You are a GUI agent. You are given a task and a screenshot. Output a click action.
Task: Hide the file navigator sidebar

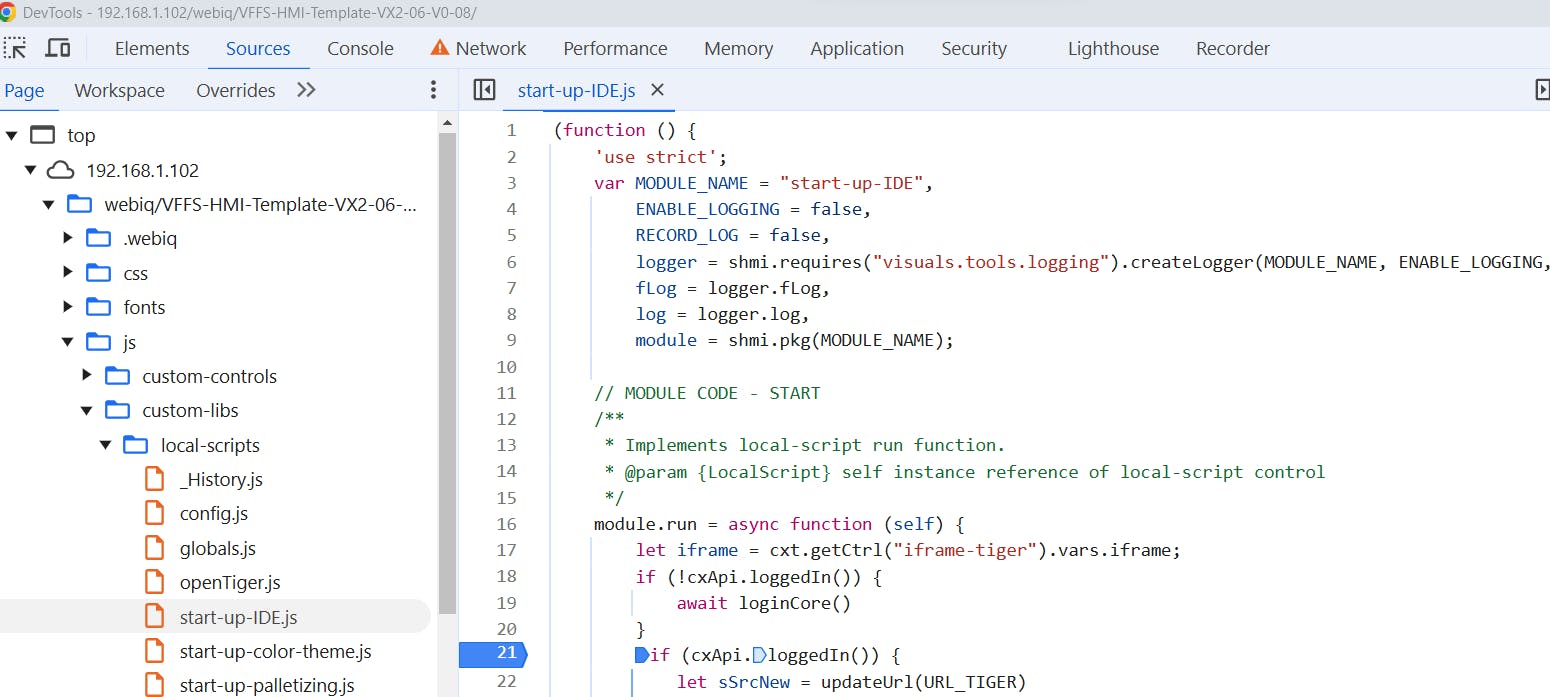[484, 90]
